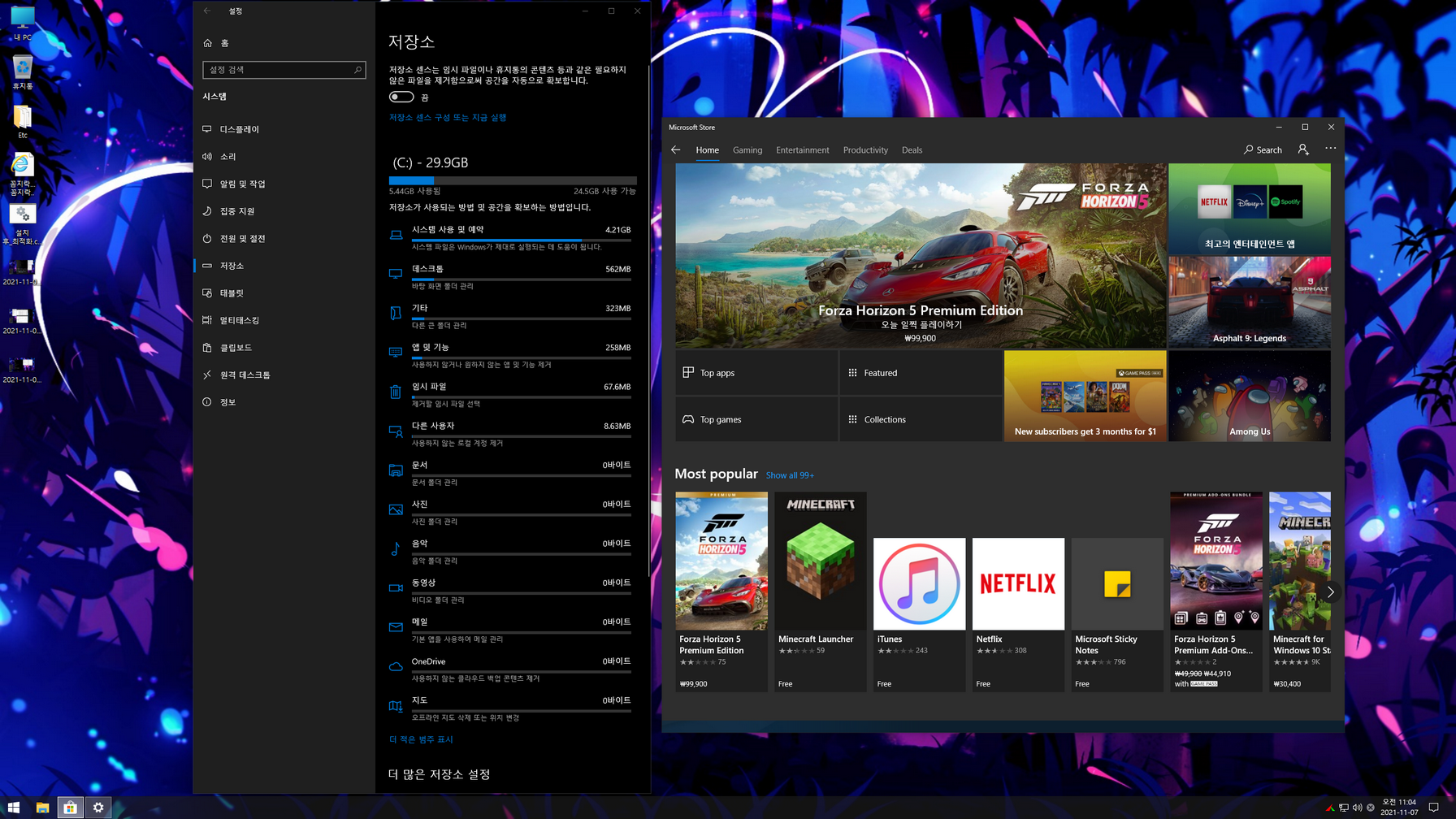Switch to the Productivity tab in Store
The height and width of the screenshot is (819, 1456).
point(865,150)
